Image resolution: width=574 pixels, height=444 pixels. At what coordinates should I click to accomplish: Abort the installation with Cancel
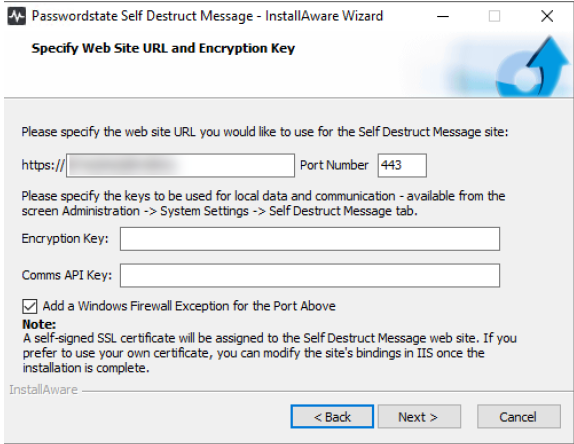[x=519, y=417]
